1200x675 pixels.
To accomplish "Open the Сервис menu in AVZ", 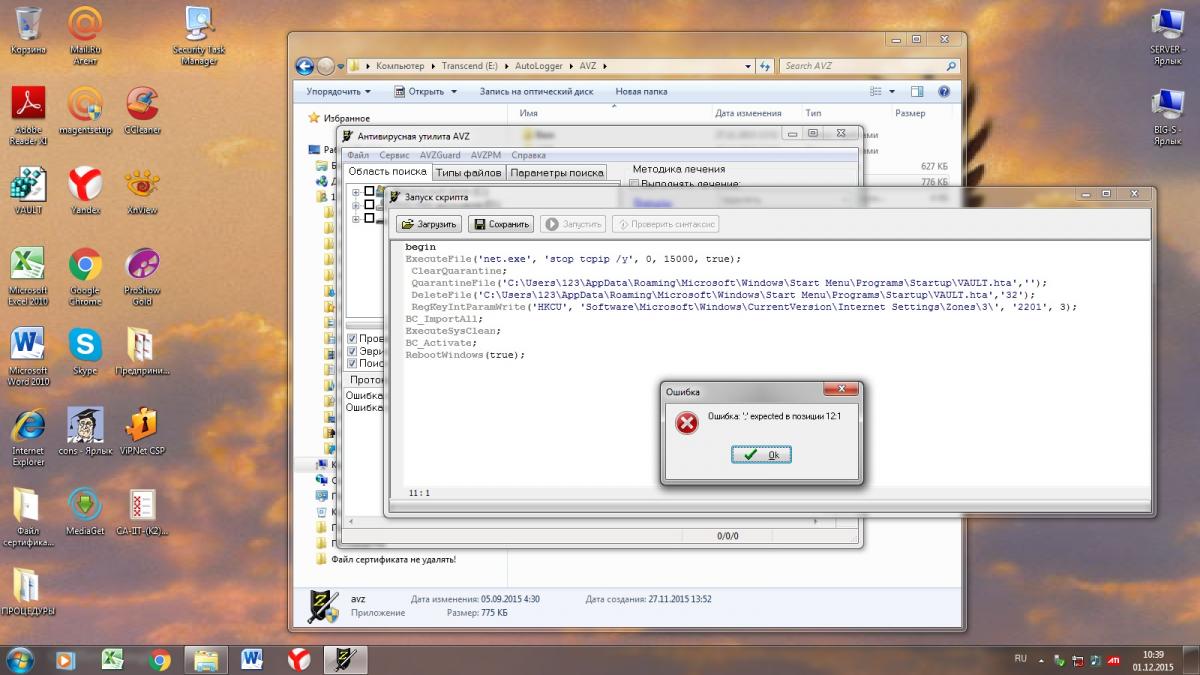I will (394, 155).
